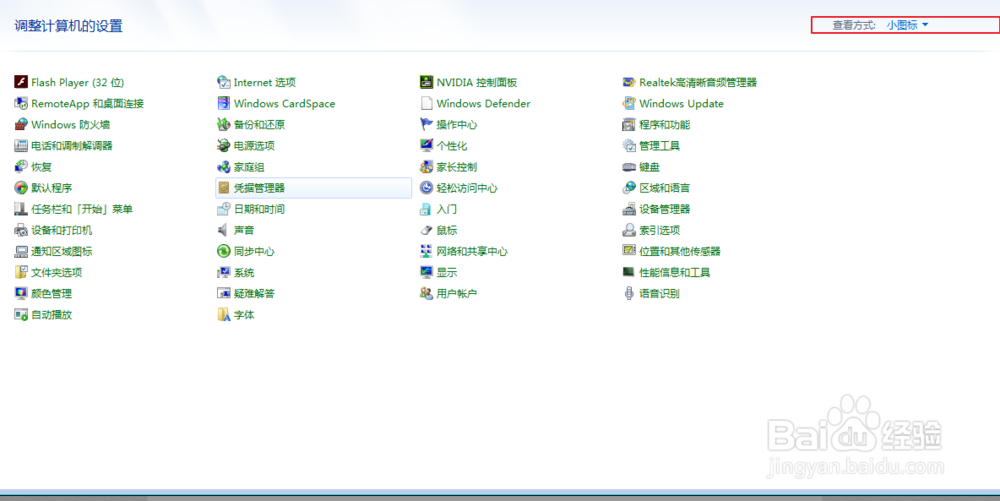Image resolution: width=1000 pixels, height=501 pixels.
Task: Open the 备份和还原 icon
Action: tap(224, 124)
